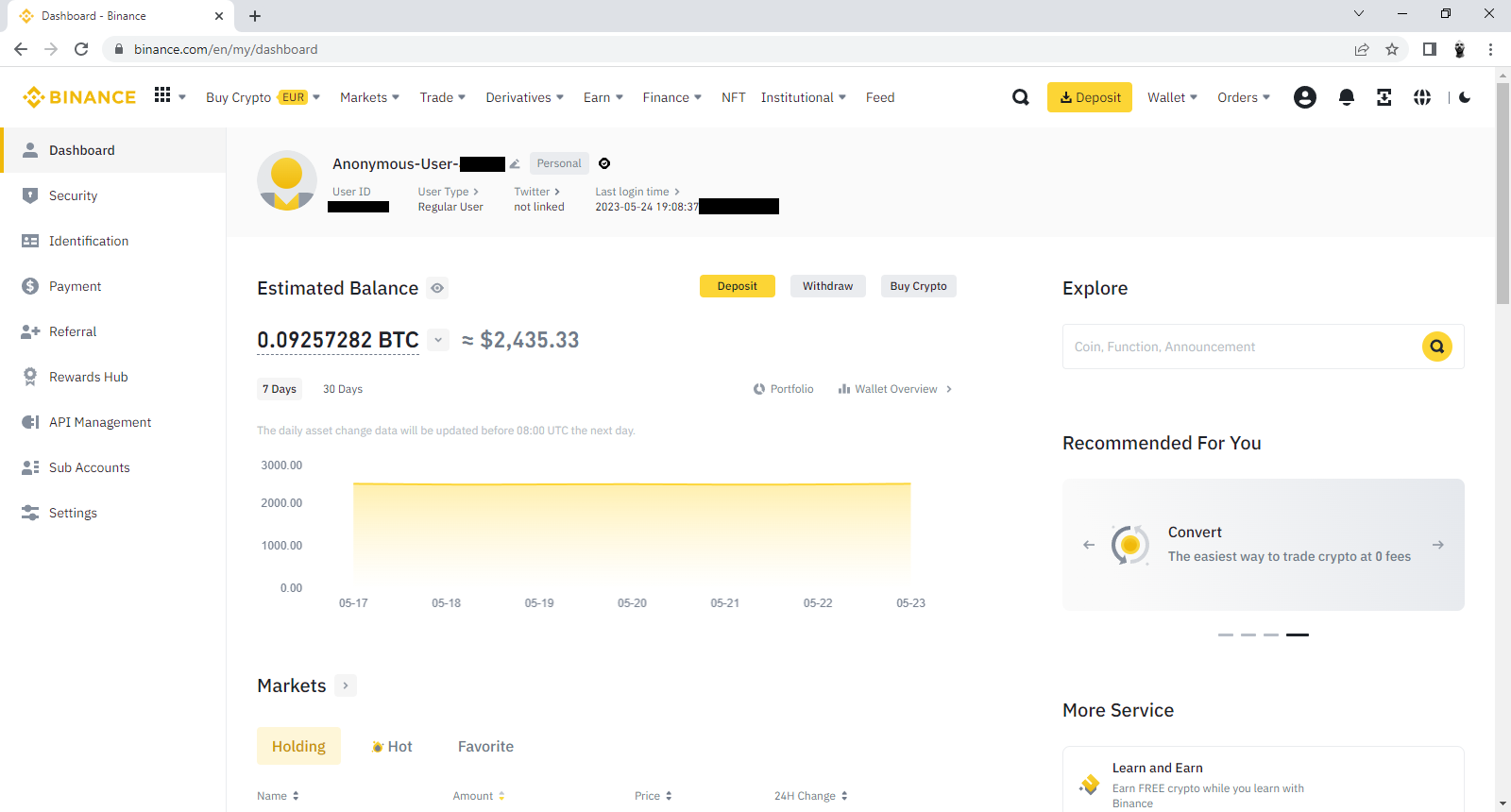Toggle dark mode moon icon
Viewport: 1511px width, 812px height.
(1465, 97)
